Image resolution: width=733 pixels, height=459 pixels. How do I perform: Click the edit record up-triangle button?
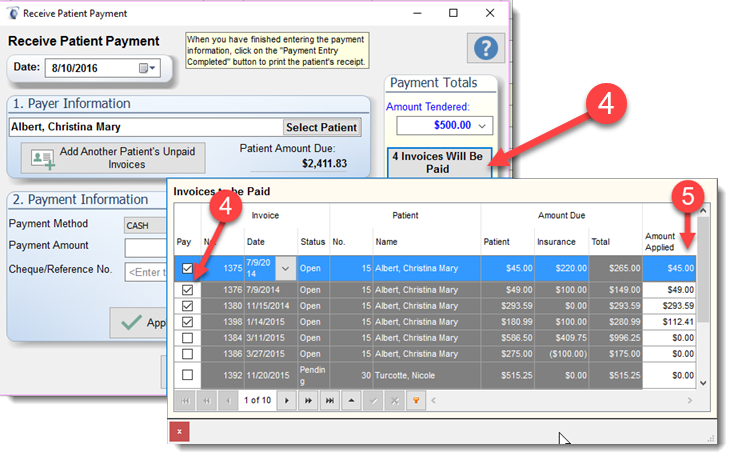[x=351, y=401]
